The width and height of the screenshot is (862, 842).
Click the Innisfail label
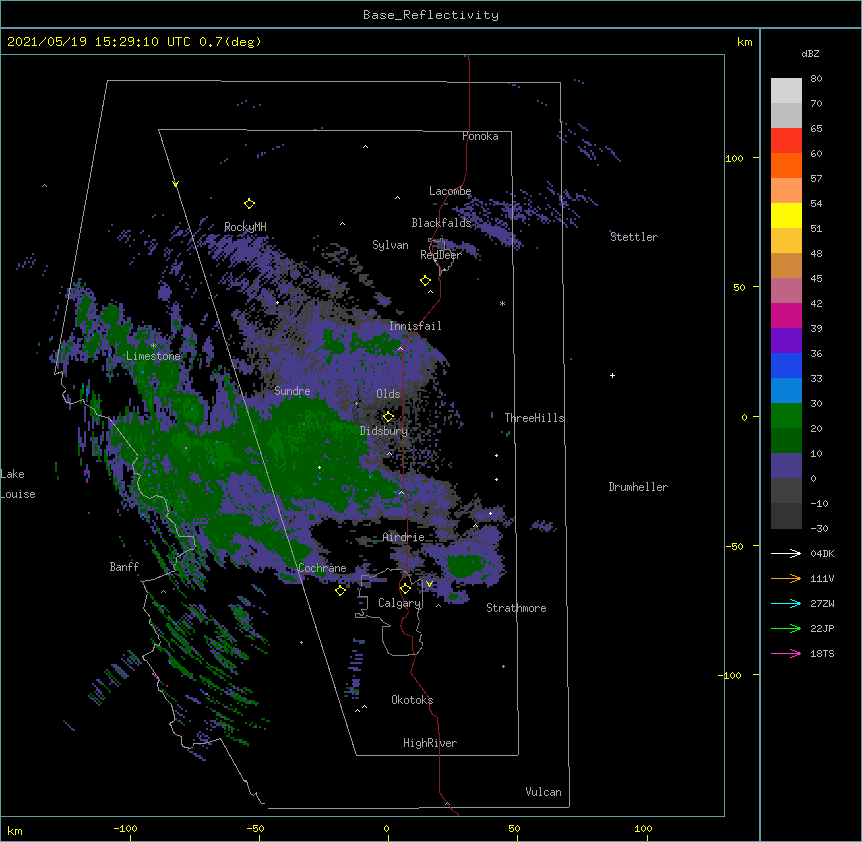tap(415, 326)
